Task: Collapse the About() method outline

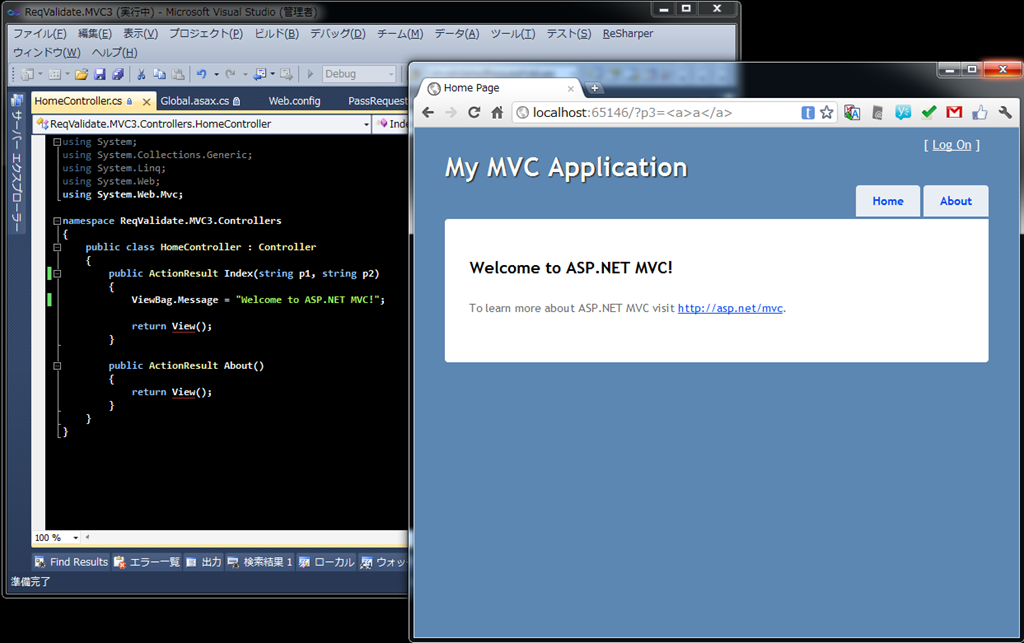Action: click(x=57, y=366)
